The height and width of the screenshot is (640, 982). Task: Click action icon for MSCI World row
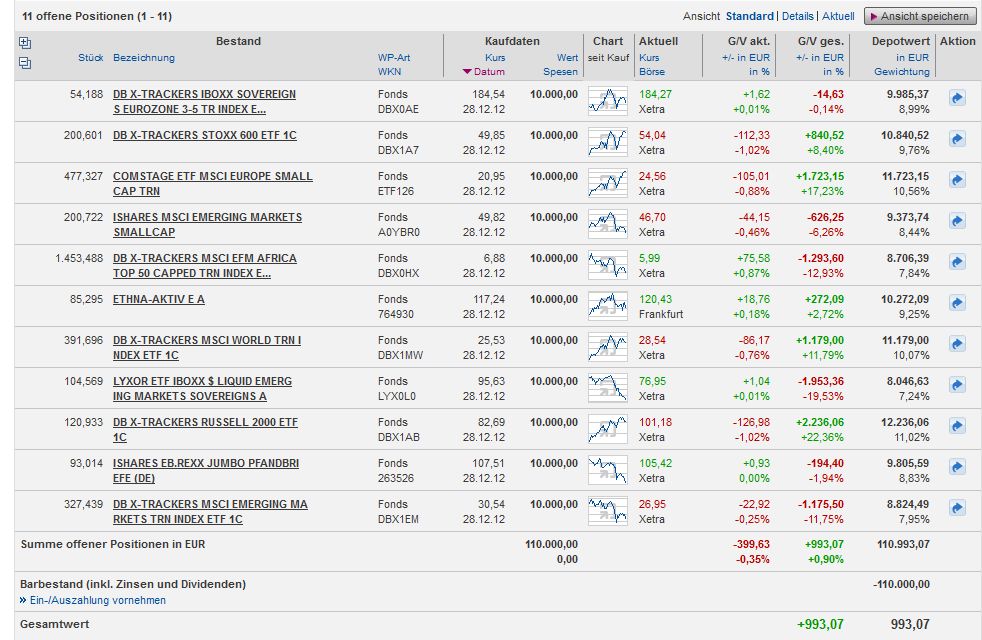[x=957, y=344]
